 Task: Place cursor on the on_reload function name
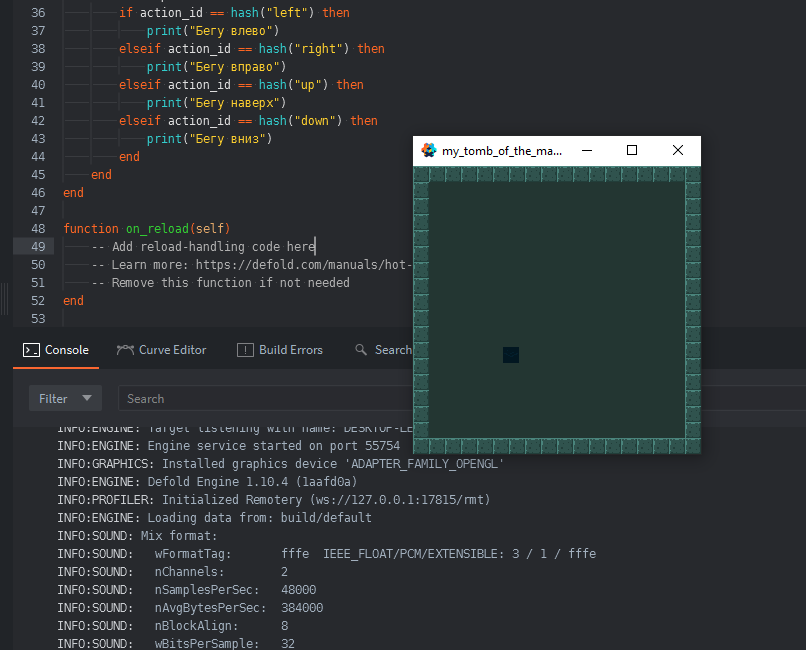click(x=156, y=229)
